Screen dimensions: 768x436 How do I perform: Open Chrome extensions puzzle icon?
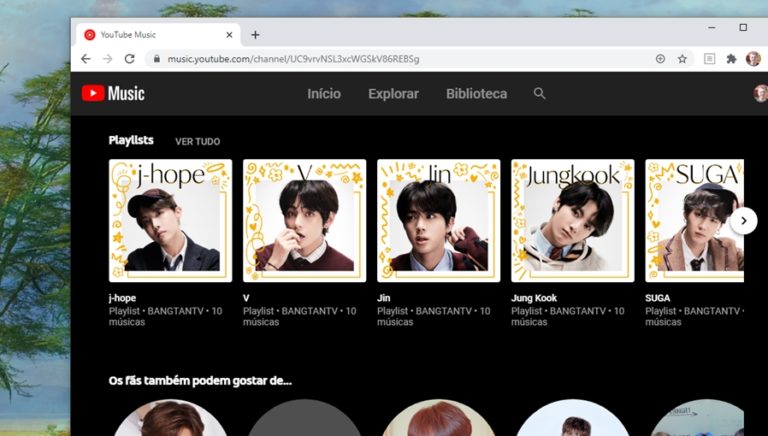point(731,59)
